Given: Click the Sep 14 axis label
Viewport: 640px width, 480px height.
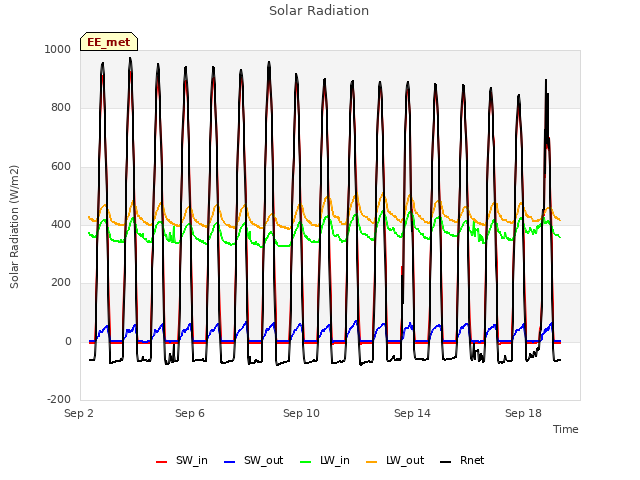Looking at the screenshot, I should [412, 413].
